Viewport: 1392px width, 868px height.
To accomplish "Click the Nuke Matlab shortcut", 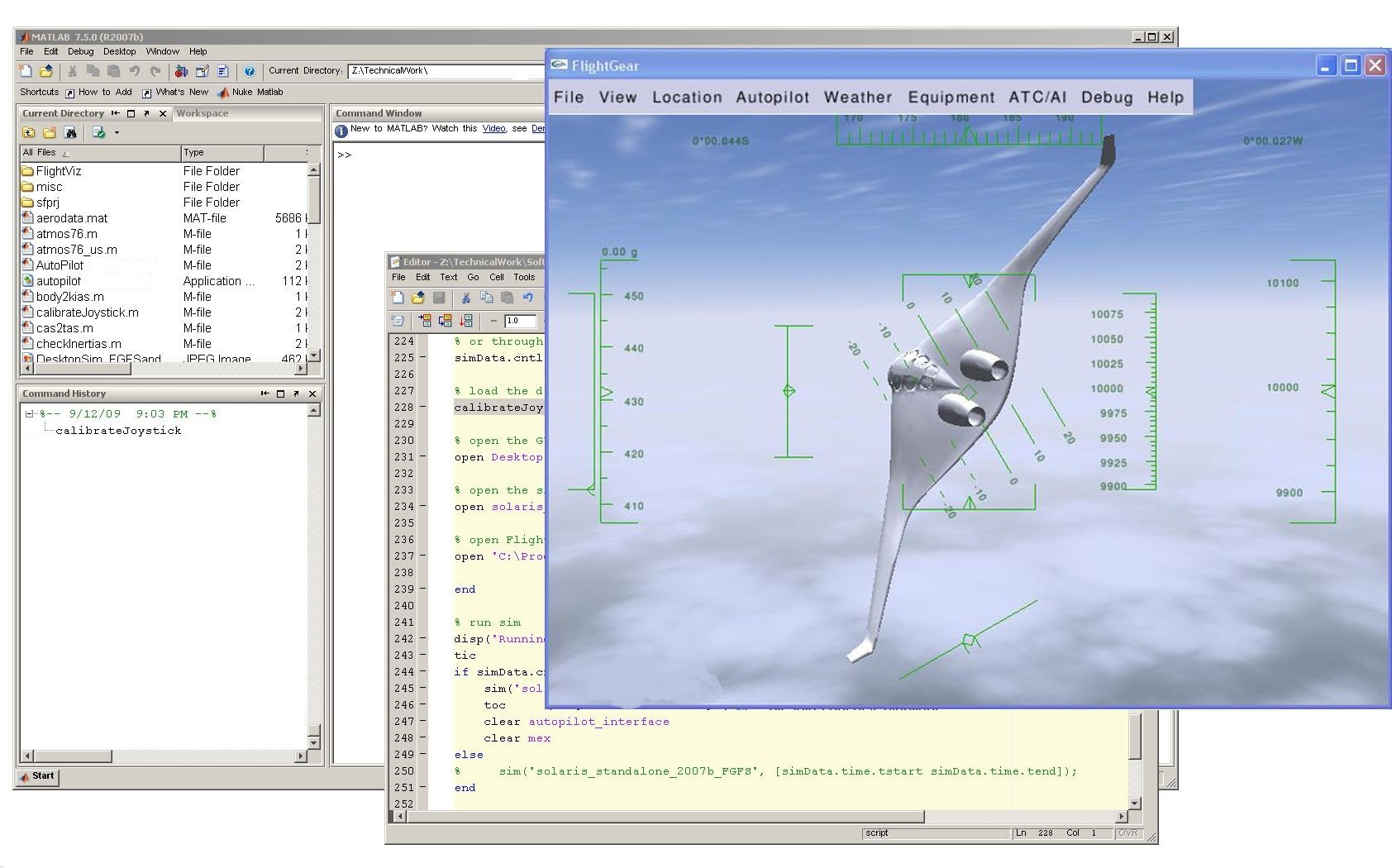I will pyautogui.click(x=250, y=93).
